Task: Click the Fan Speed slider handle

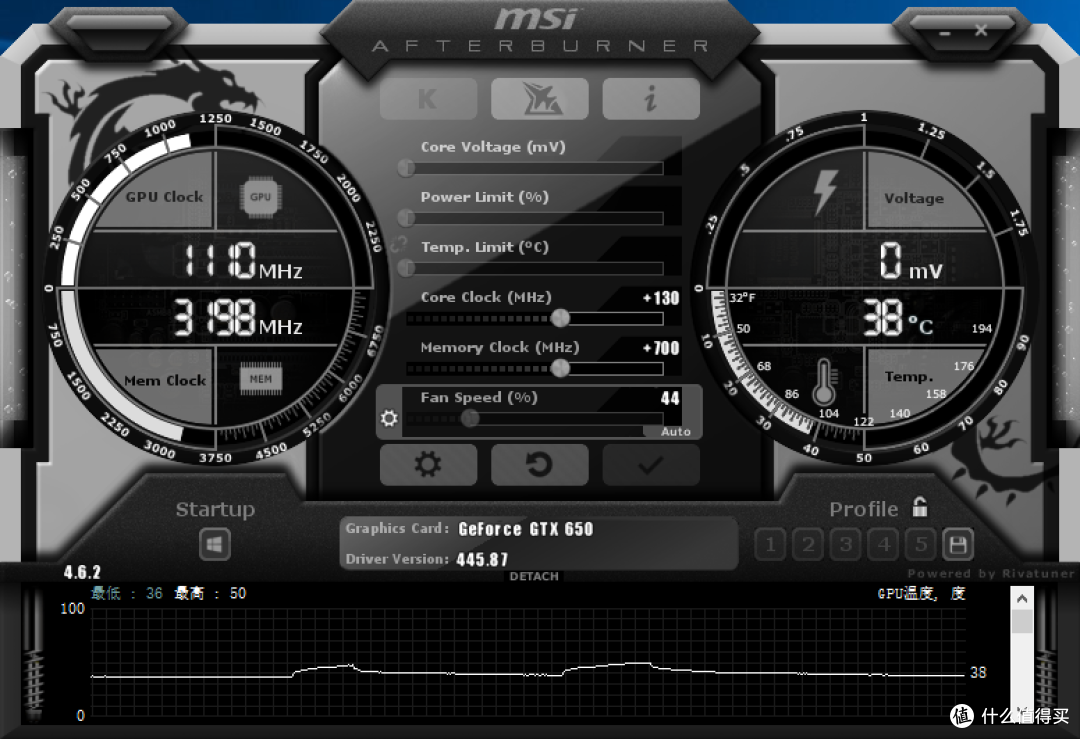Action: (470, 418)
